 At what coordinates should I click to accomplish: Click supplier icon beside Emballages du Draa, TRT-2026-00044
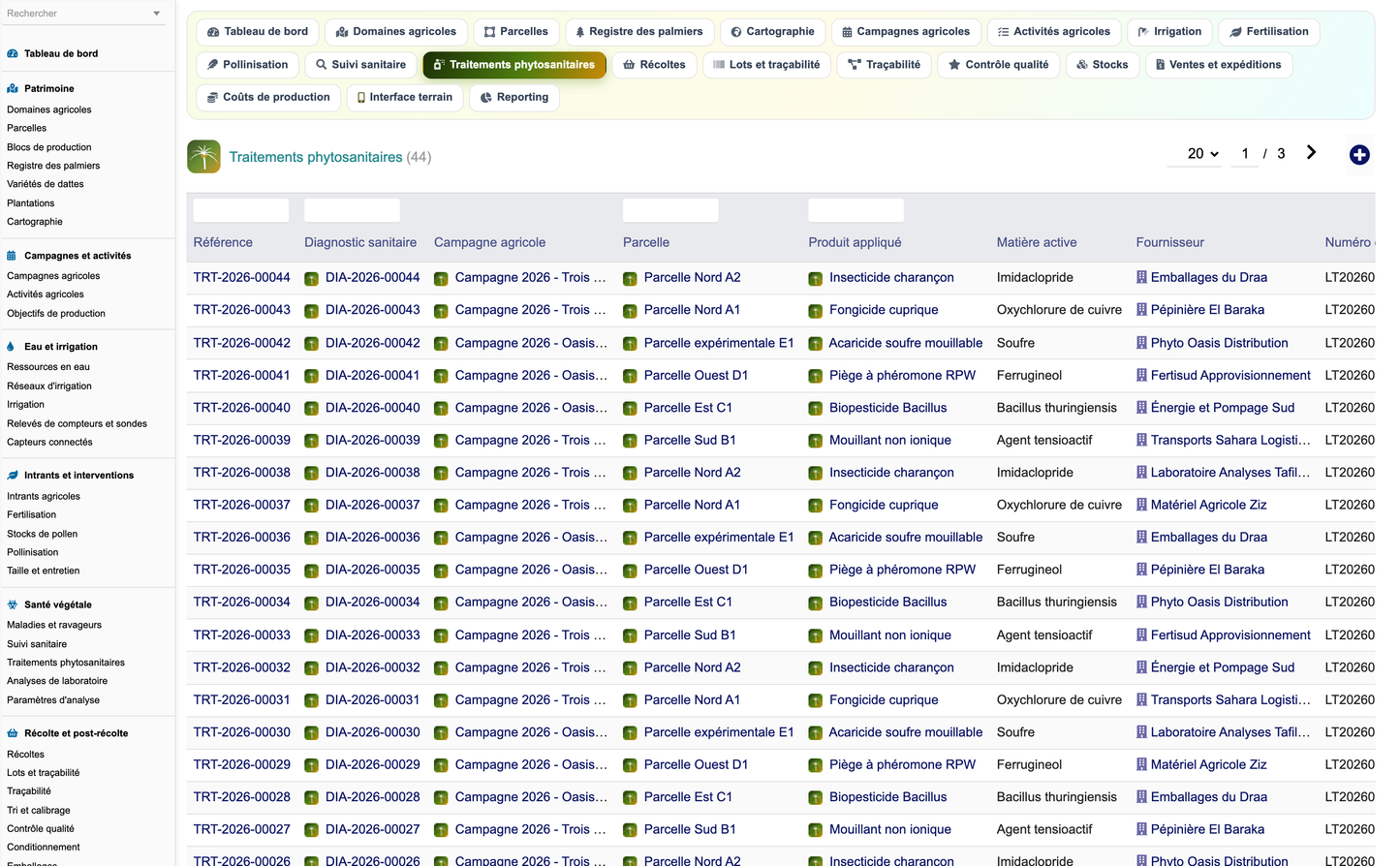point(1141,277)
